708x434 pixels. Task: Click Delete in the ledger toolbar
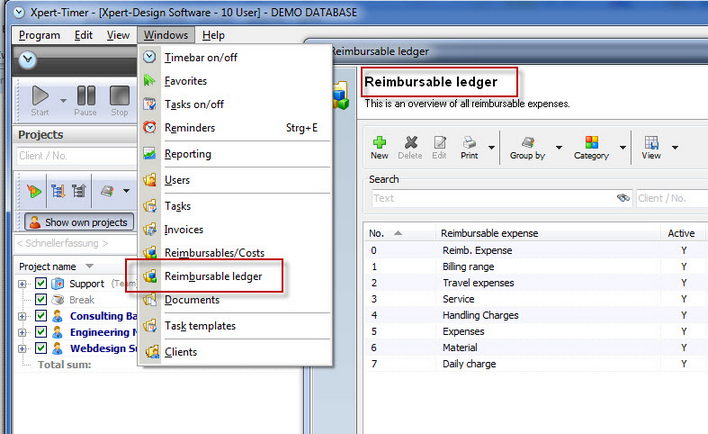coord(410,148)
